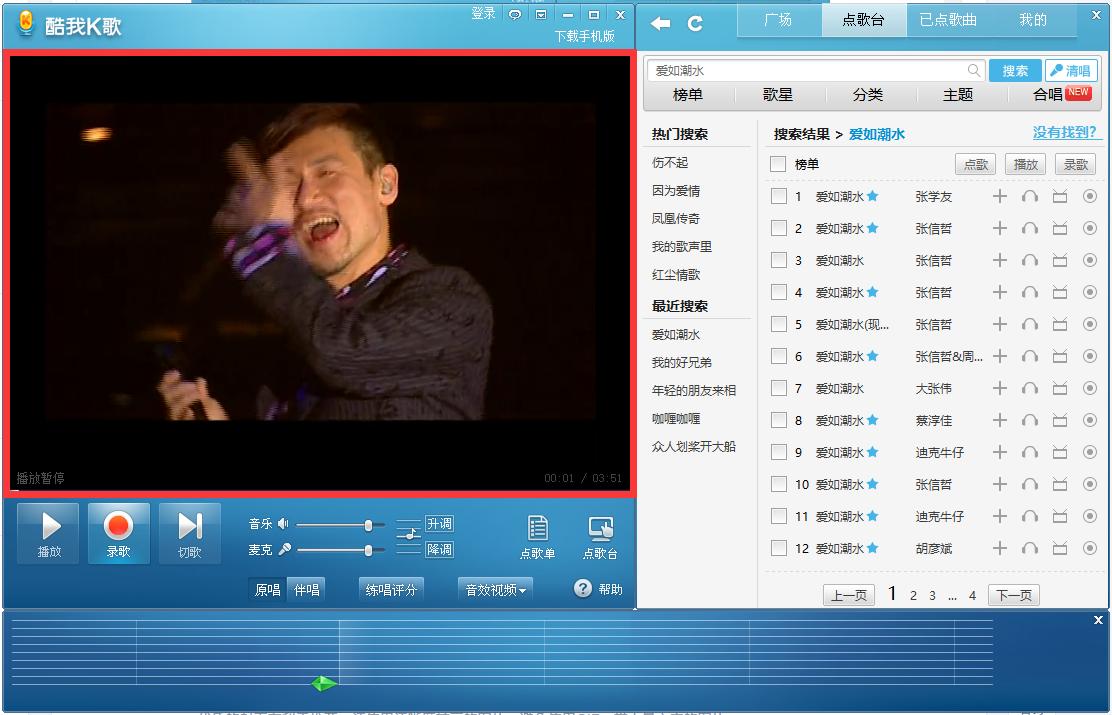This screenshot has height=715, width=1112.
Task: Click the plus icon to add 胡彦斌's song
Action: (1000, 548)
